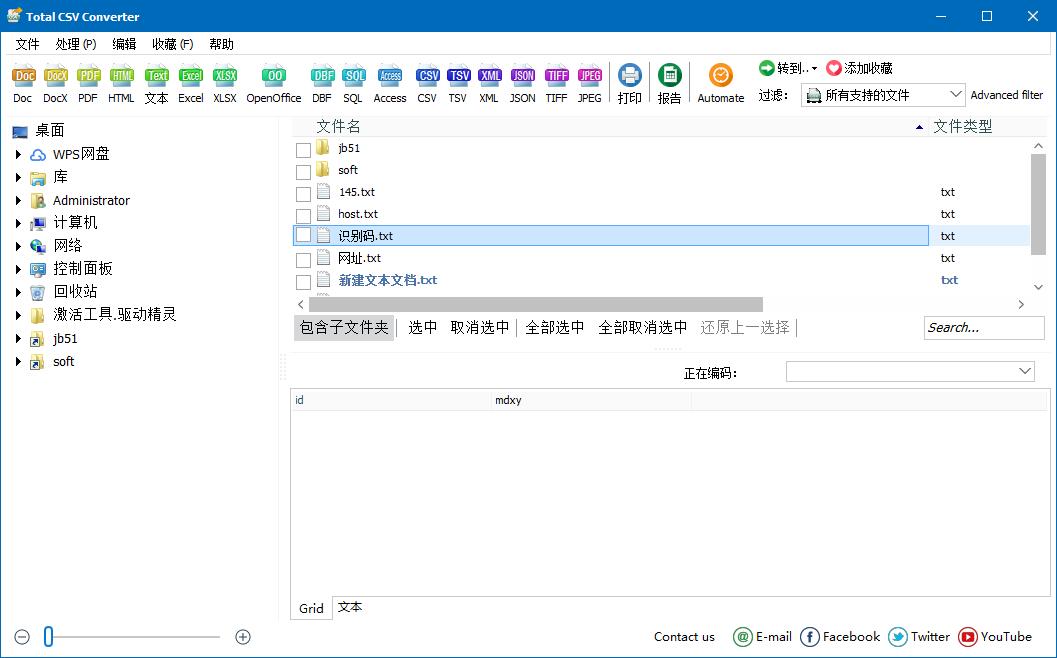
Task: Select the DocX conversion icon
Action: coord(55,76)
